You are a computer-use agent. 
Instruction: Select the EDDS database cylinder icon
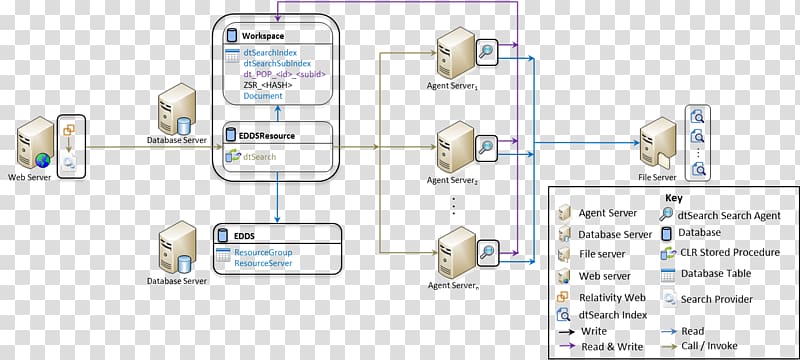pos(222,236)
